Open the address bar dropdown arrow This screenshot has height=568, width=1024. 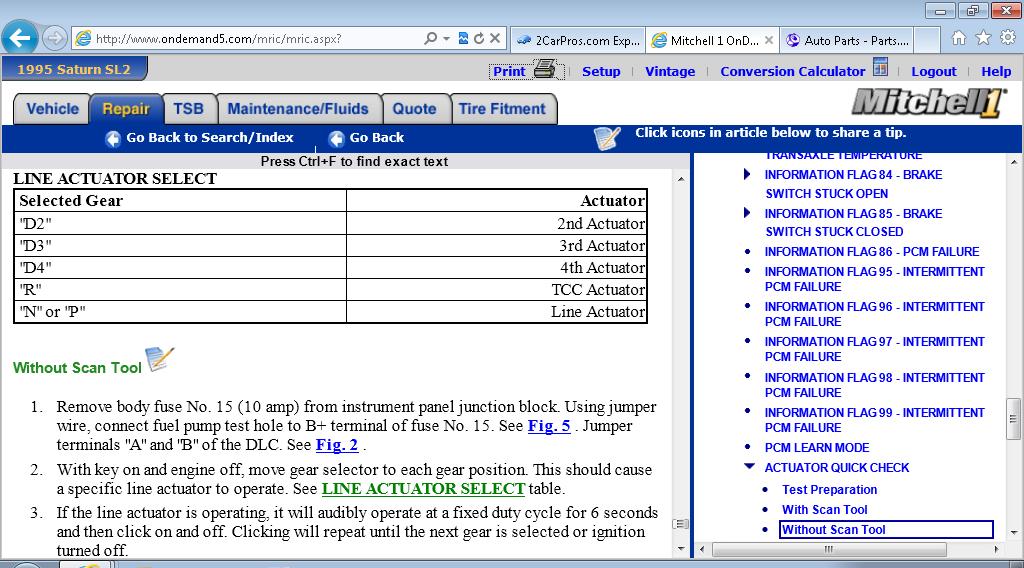point(446,39)
